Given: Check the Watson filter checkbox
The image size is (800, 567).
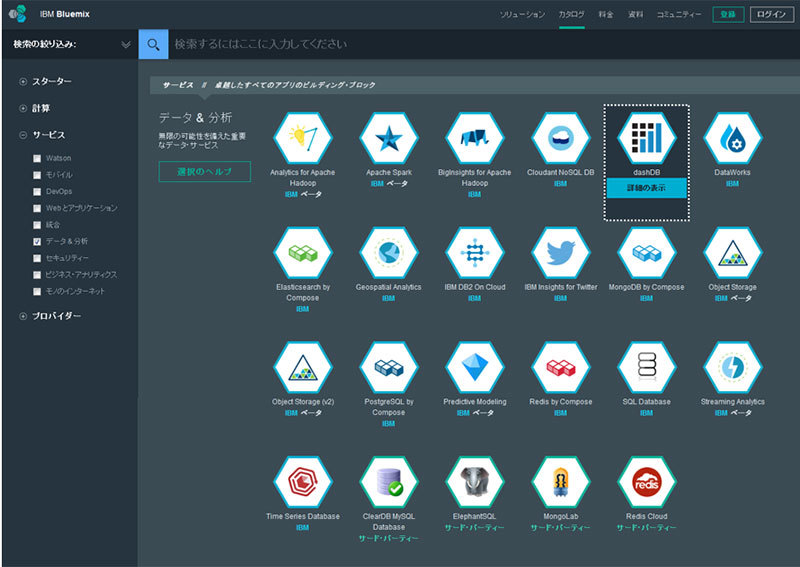Looking at the screenshot, I should (x=37, y=158).
